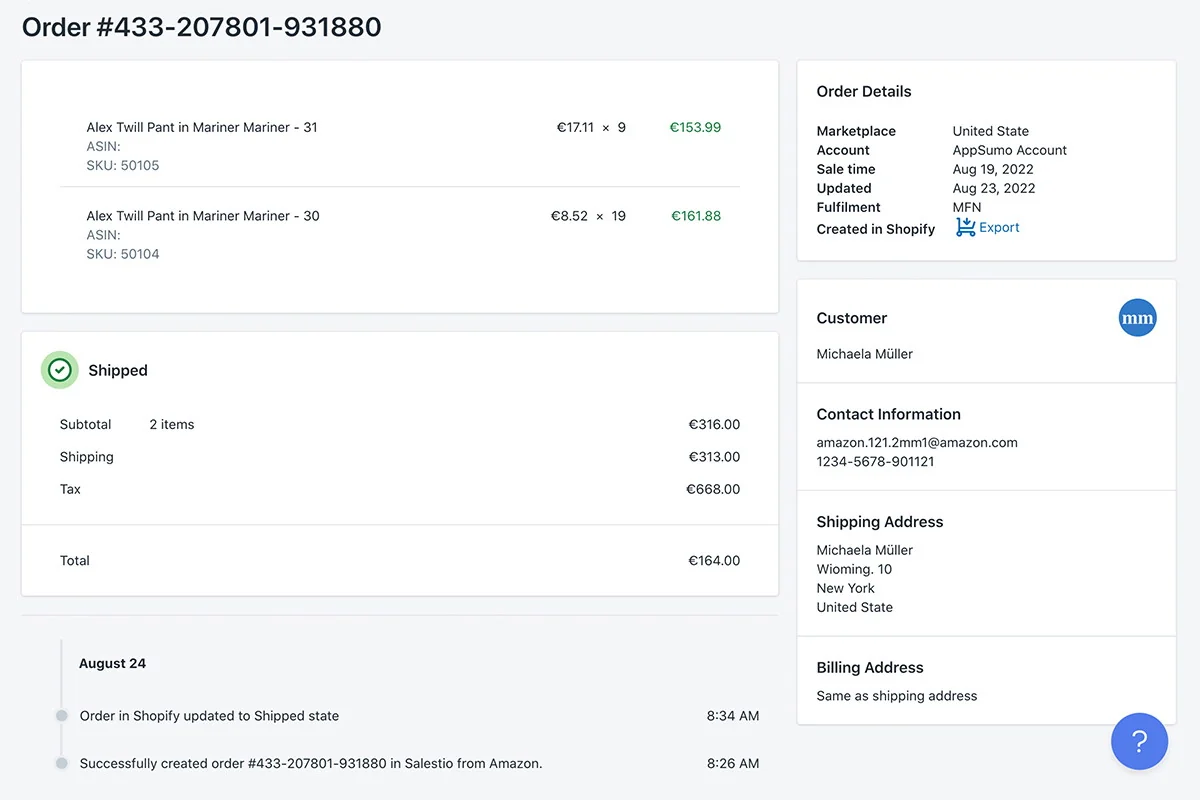Click the 8:26 AM timestamp

pyautogui.click(x=733, y=763)
